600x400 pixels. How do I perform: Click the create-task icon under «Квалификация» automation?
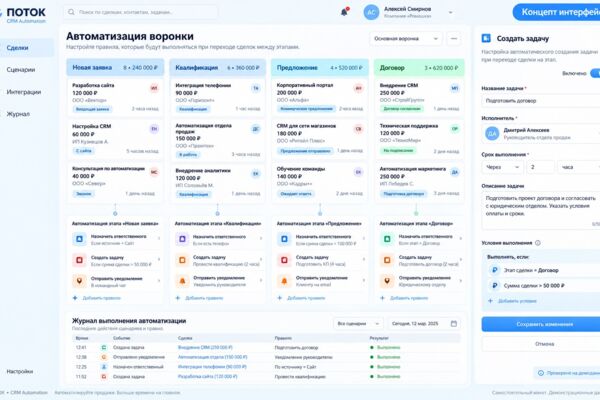point(182,260)
